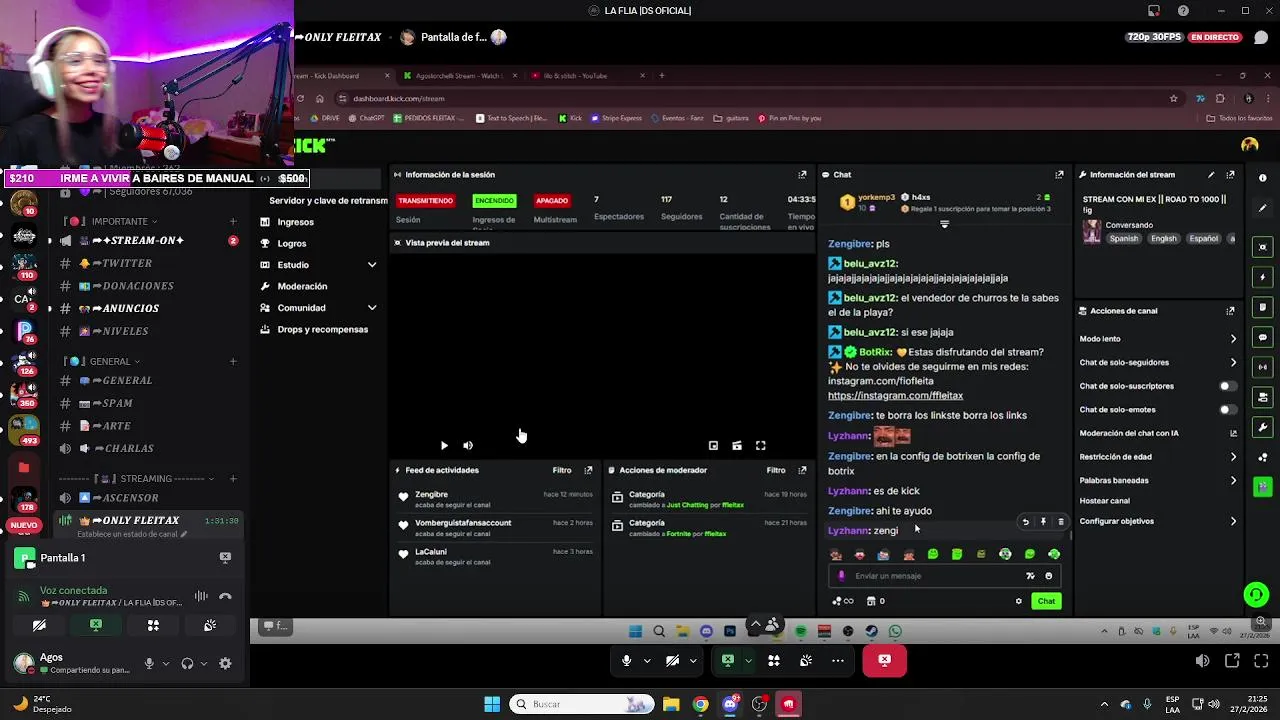The height and width of the screenshot is (720, 1280).
Task: Open Discord soundboard button
Action: 210,625
